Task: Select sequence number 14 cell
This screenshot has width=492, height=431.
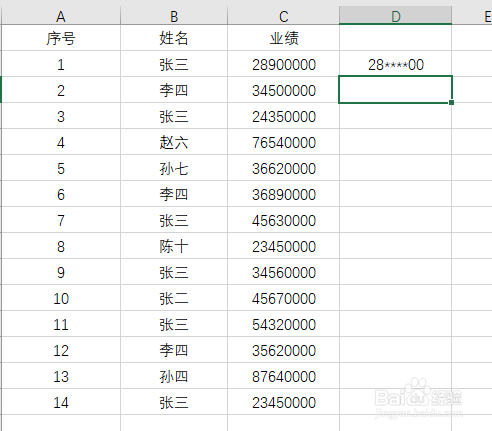Action: point(61,402)
